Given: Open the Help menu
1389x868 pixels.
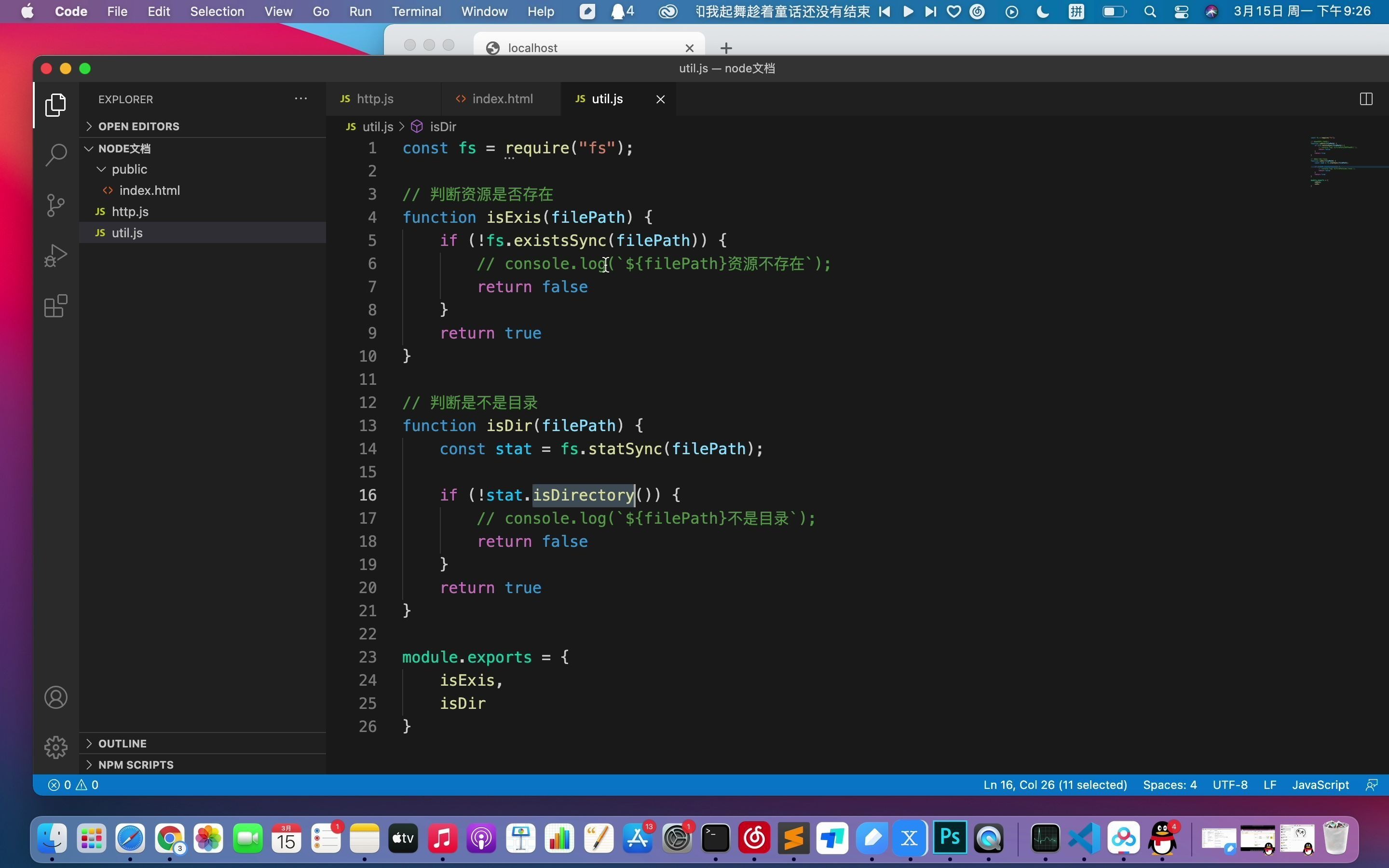Looking at the screenshot, I should point(541,12).
